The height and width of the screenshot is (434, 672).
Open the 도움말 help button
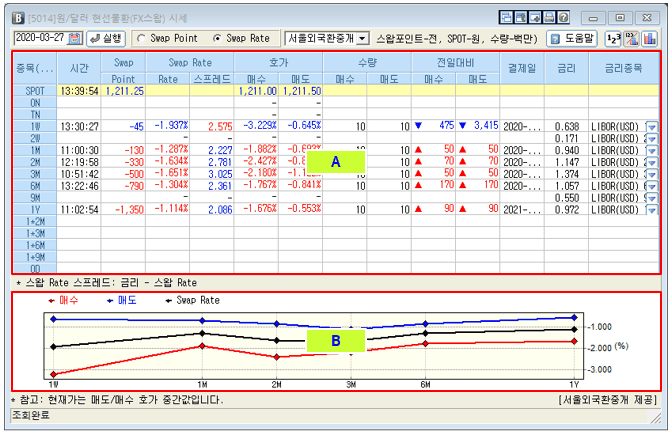point(573,39)
